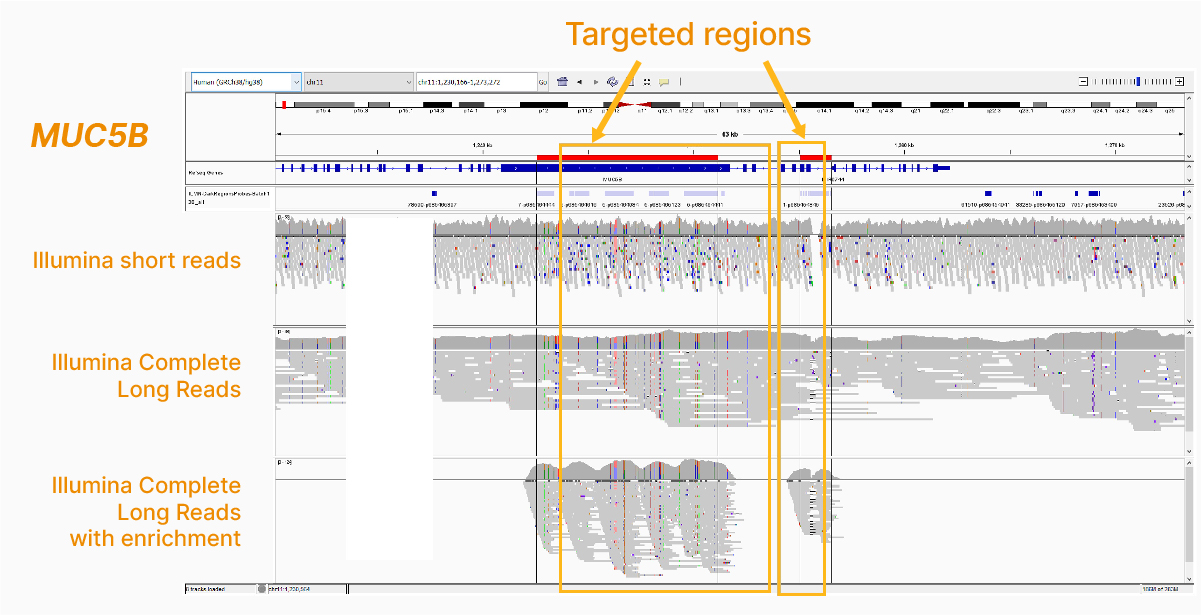
Task: Click the q24.1 band on chromosome ideogram
Action: coord(1098,104)
